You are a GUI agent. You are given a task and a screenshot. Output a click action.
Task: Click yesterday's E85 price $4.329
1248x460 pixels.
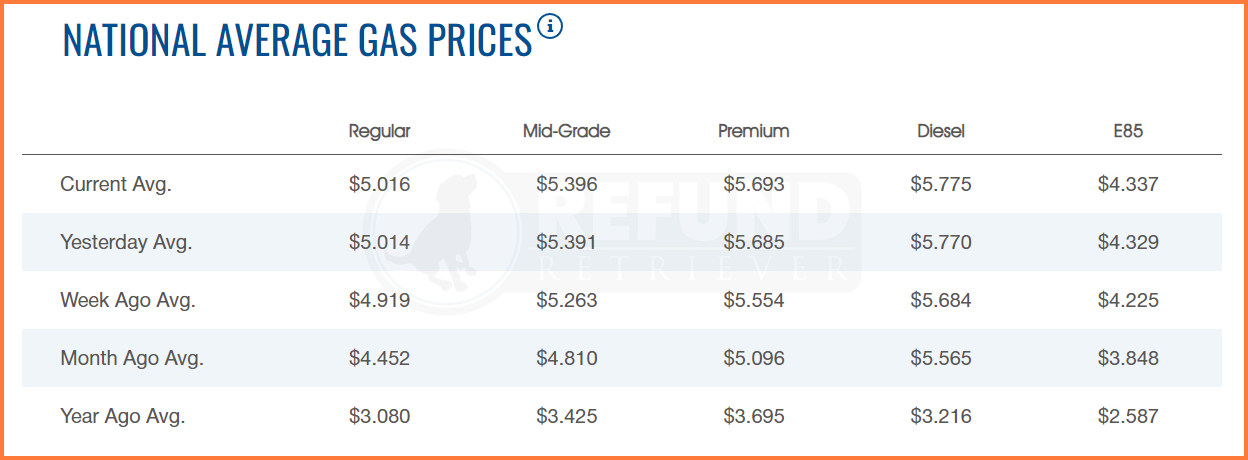pos(1128,242)
